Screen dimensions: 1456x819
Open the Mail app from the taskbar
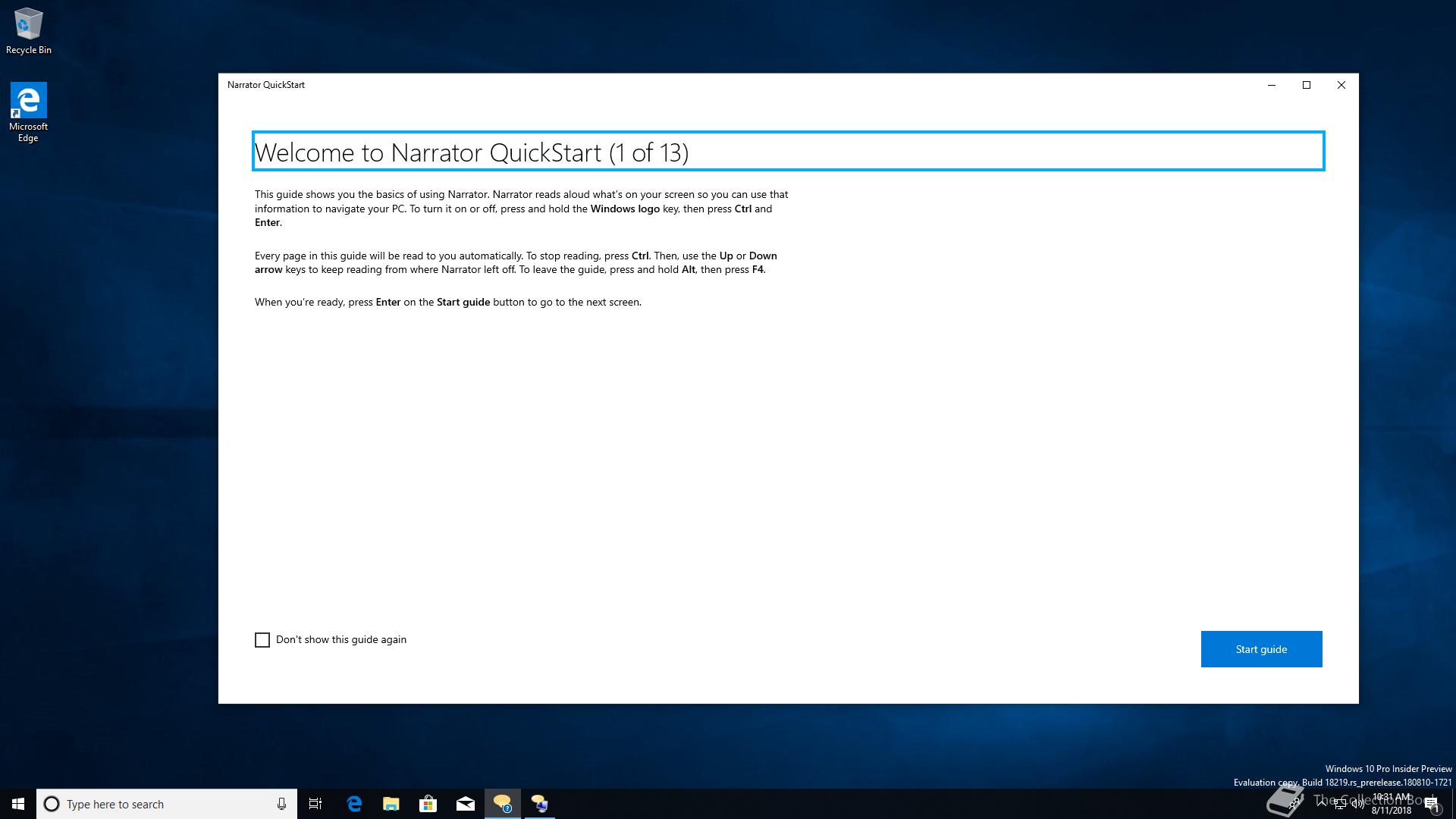point(466,804)
